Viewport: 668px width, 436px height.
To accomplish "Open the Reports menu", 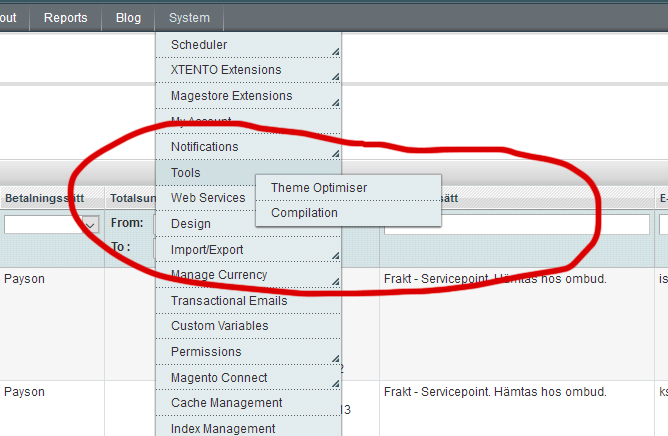I will tap(65, 18).
